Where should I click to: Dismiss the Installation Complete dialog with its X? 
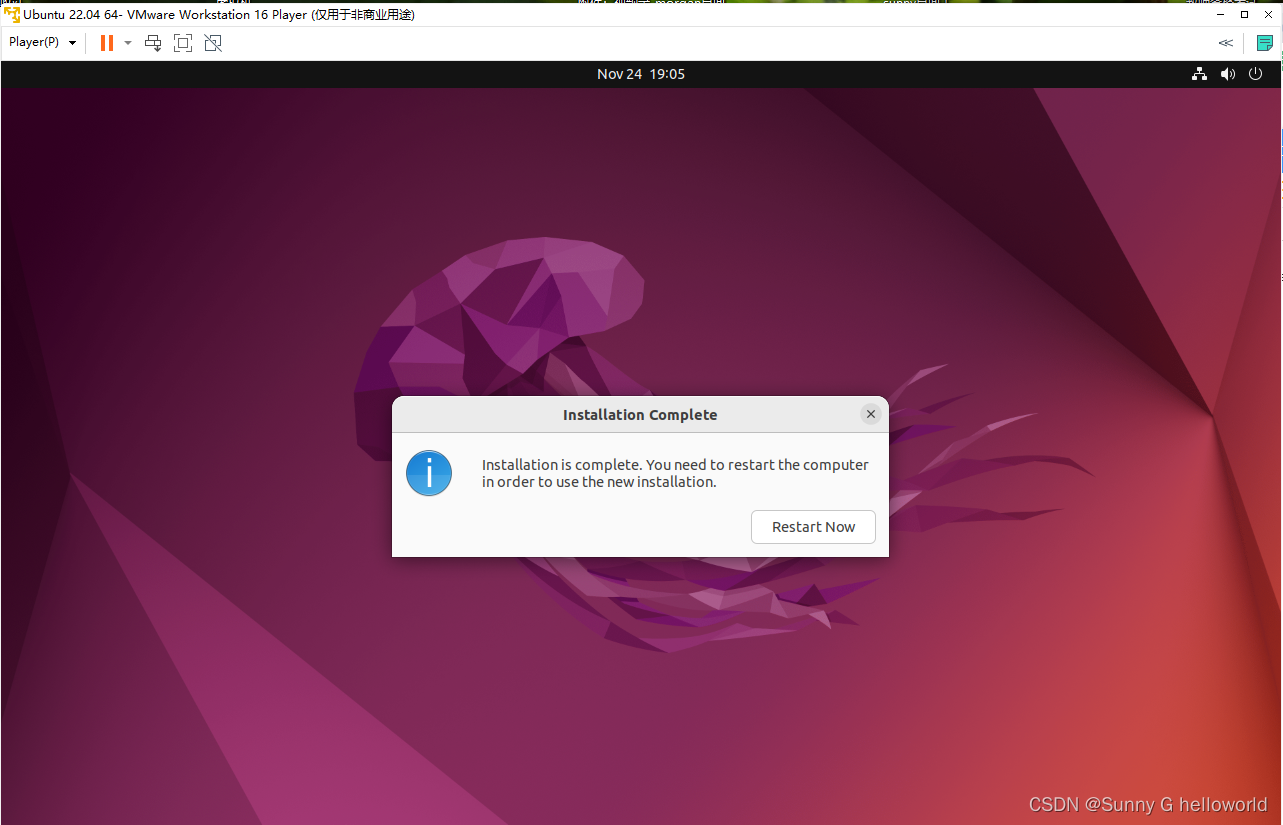pos(870,413)
